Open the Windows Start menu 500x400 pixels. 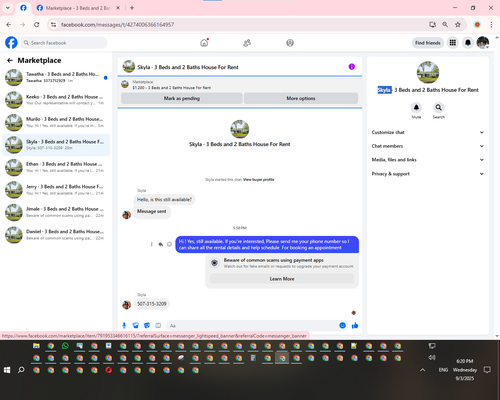click(x=7, y=370)
